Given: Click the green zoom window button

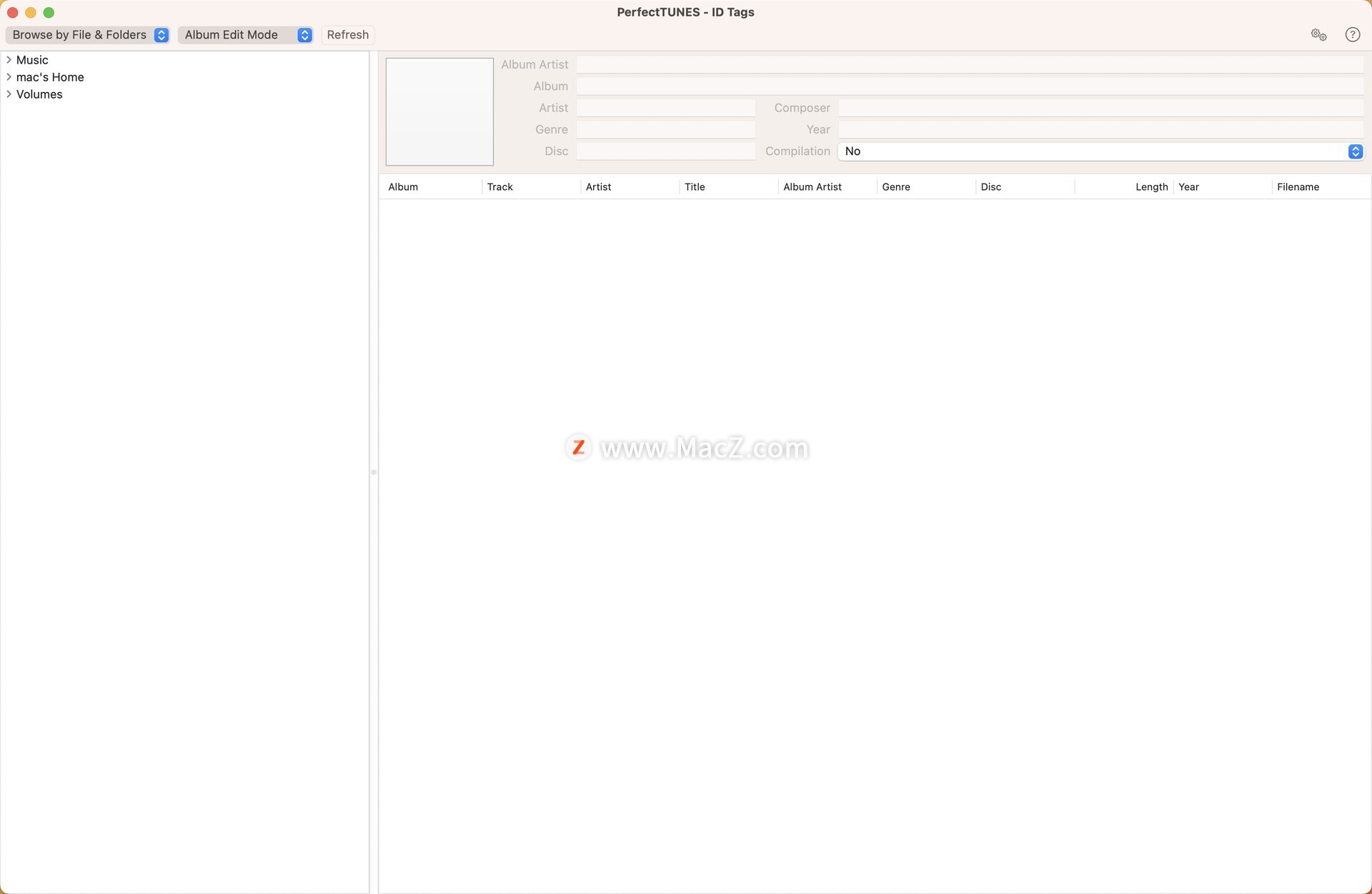Looking at the screenshot, I should point(49,12).
